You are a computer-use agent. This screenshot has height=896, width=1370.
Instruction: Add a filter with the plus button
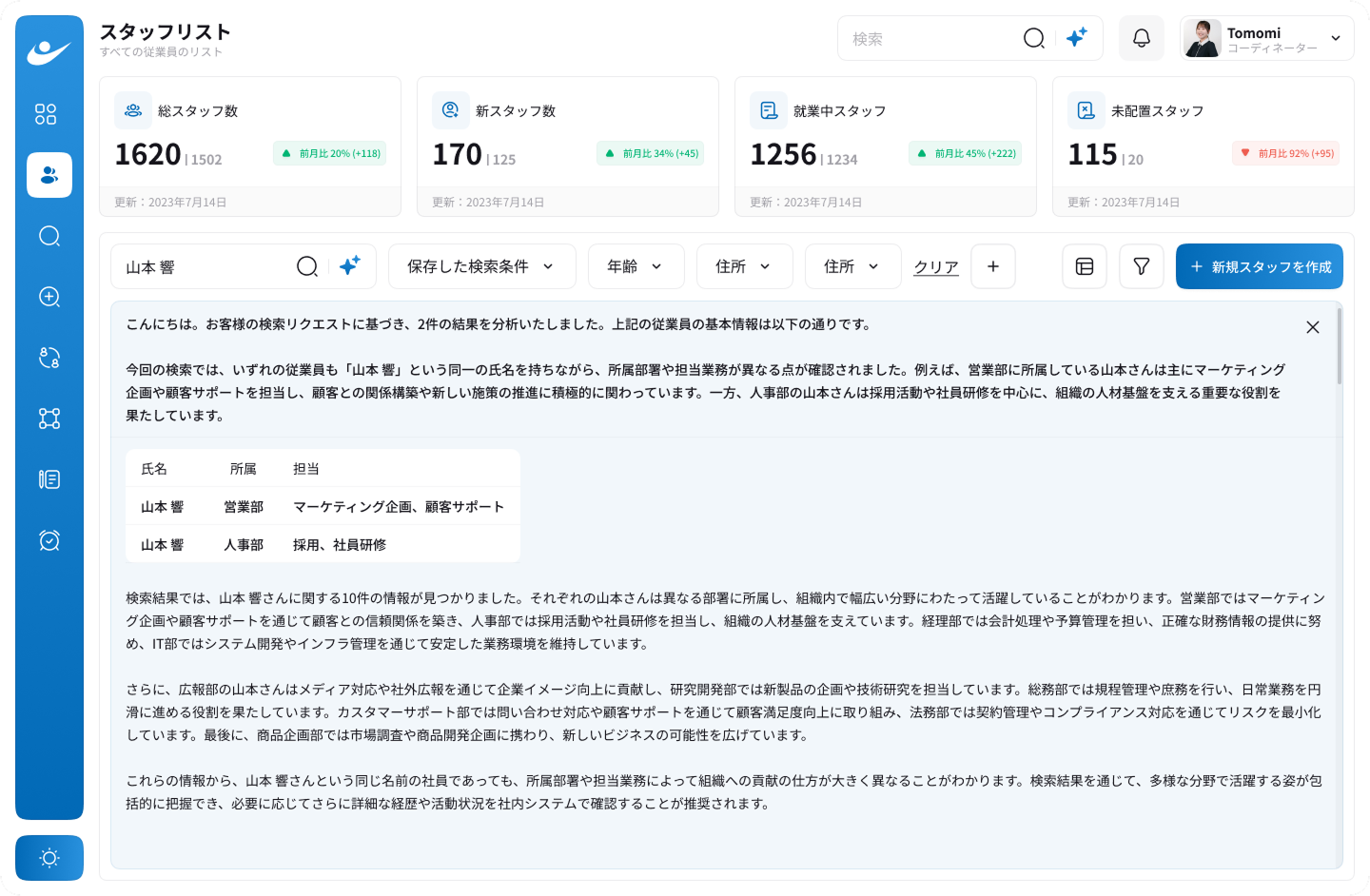[x=992, y=266]
